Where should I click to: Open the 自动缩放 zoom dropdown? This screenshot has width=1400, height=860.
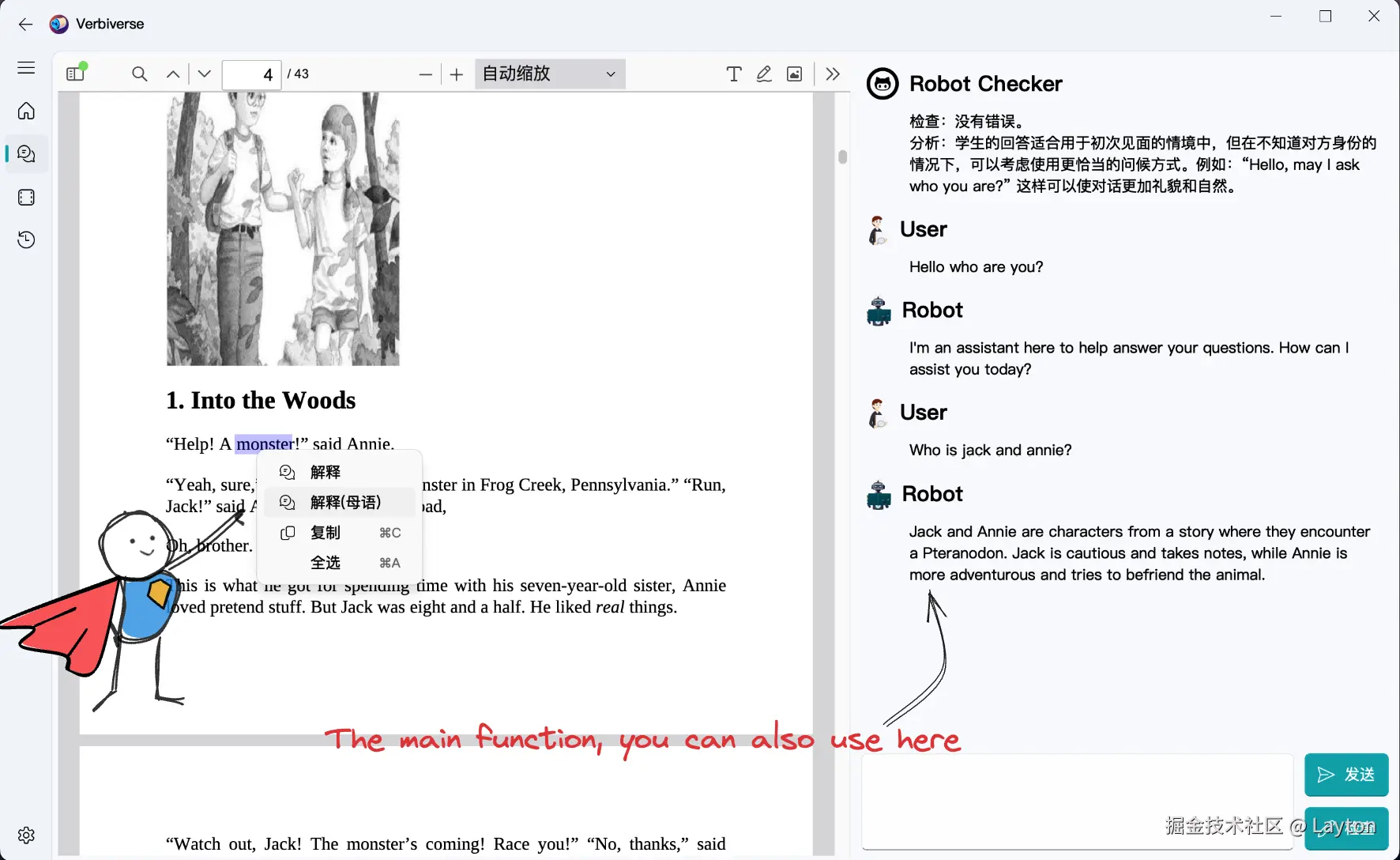click(548, 74)
